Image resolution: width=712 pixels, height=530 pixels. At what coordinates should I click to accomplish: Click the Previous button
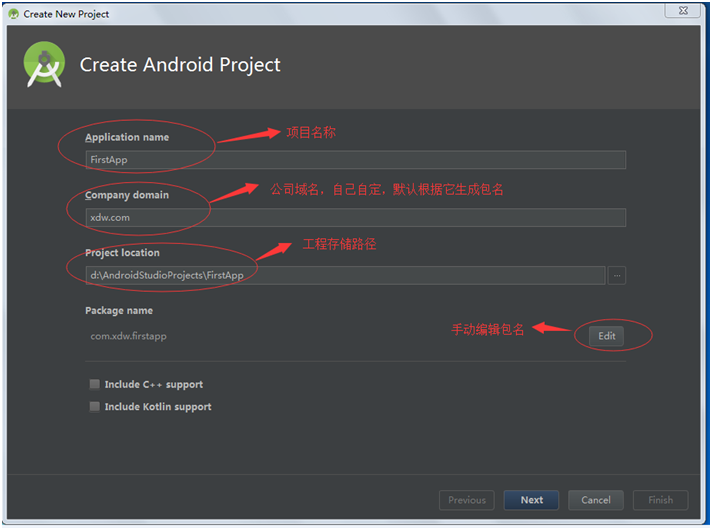click(x=467, y=500)
